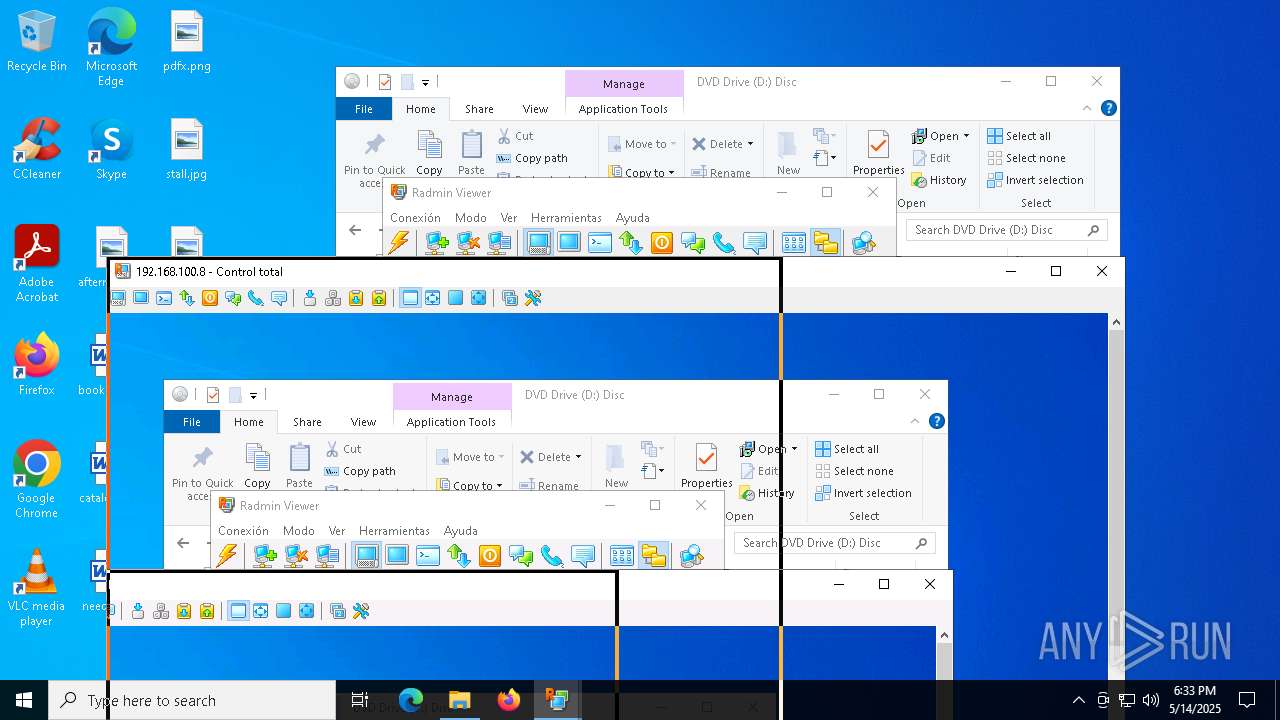Select Telnet mode icon in upper Radmin Viewer
The image size is (1280, 720).
point(600,242)
